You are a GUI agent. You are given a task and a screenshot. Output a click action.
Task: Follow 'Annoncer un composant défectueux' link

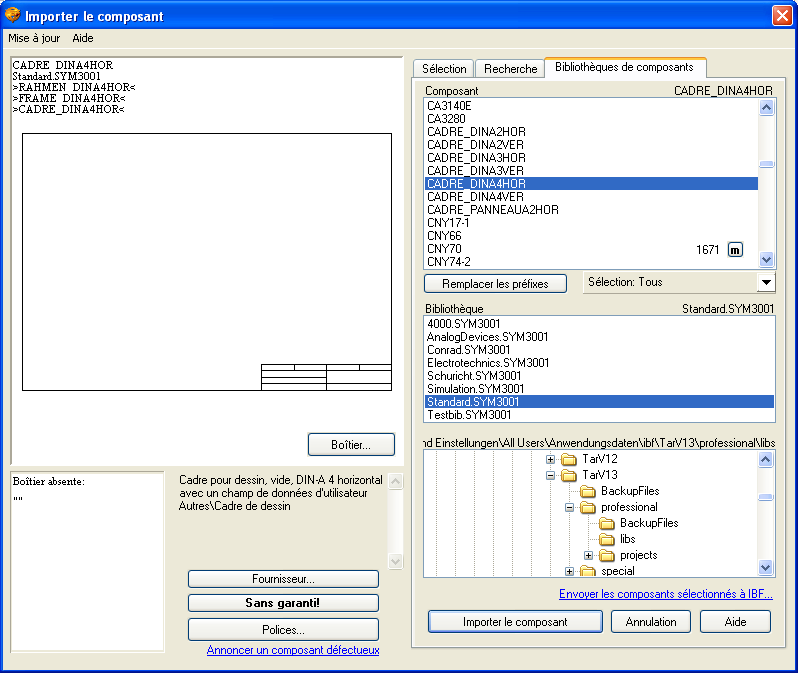coord(293,650)
